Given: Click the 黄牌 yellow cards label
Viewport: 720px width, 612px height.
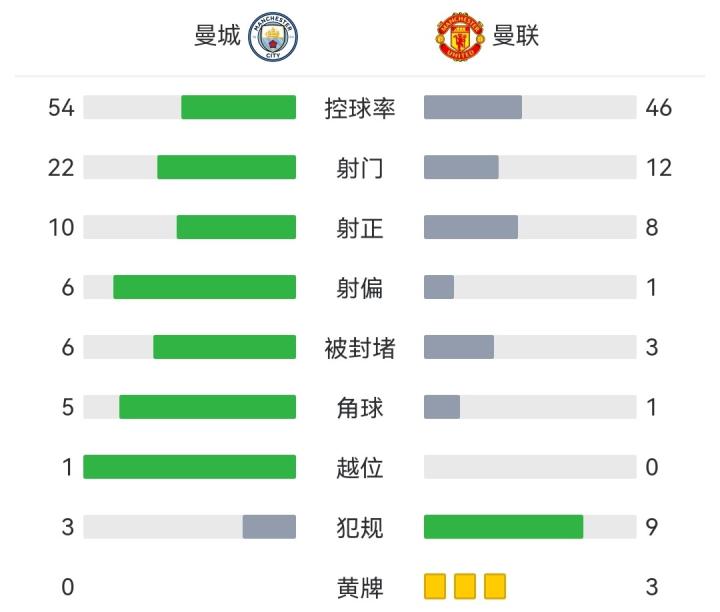Looking at the screenshot, I should (x=360, y=587).
